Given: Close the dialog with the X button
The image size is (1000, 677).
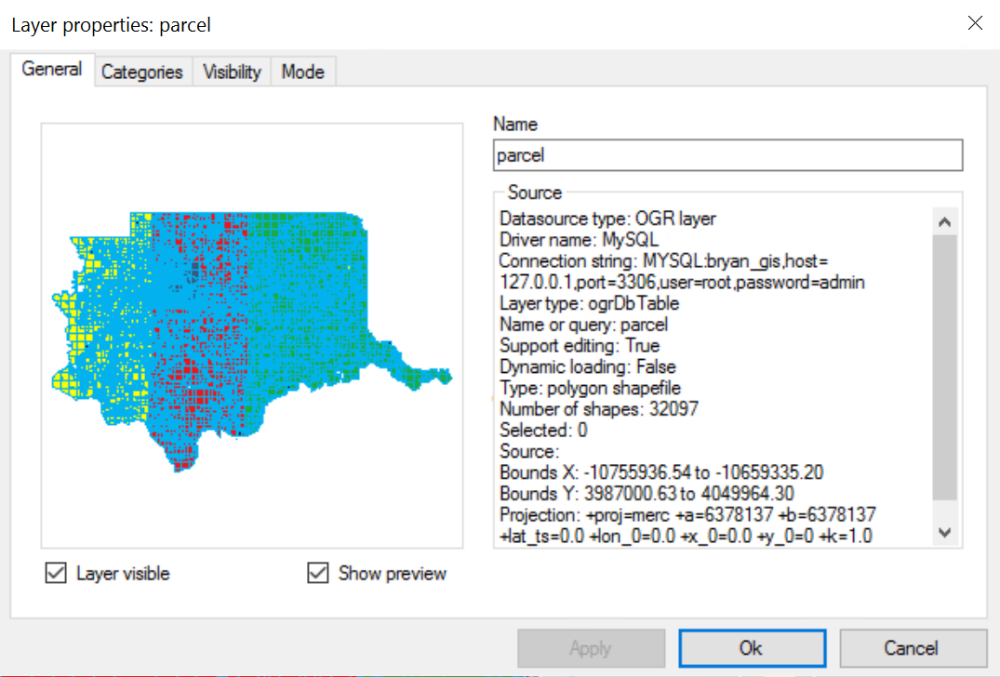Looking at the screenshot, I should pos(975,22).
